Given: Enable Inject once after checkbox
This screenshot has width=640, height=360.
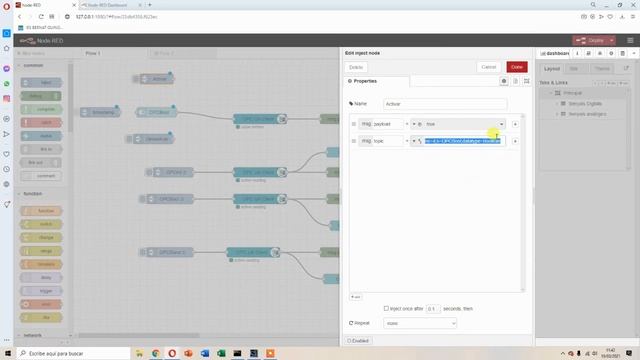Looking at the screenshot, I should [386, 309].
